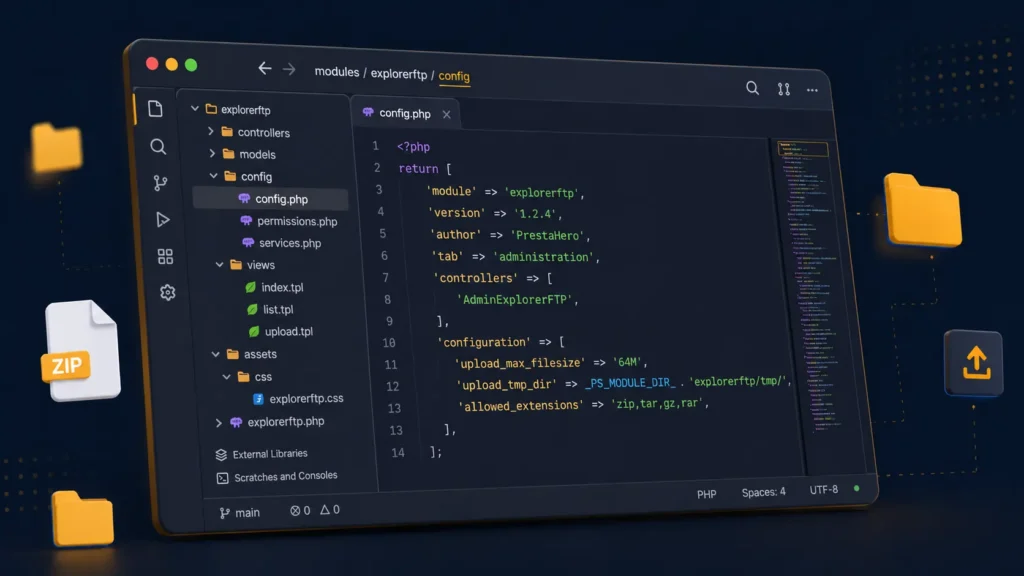Open Run and Debug play icon
1024x576 pixels.
163,219
